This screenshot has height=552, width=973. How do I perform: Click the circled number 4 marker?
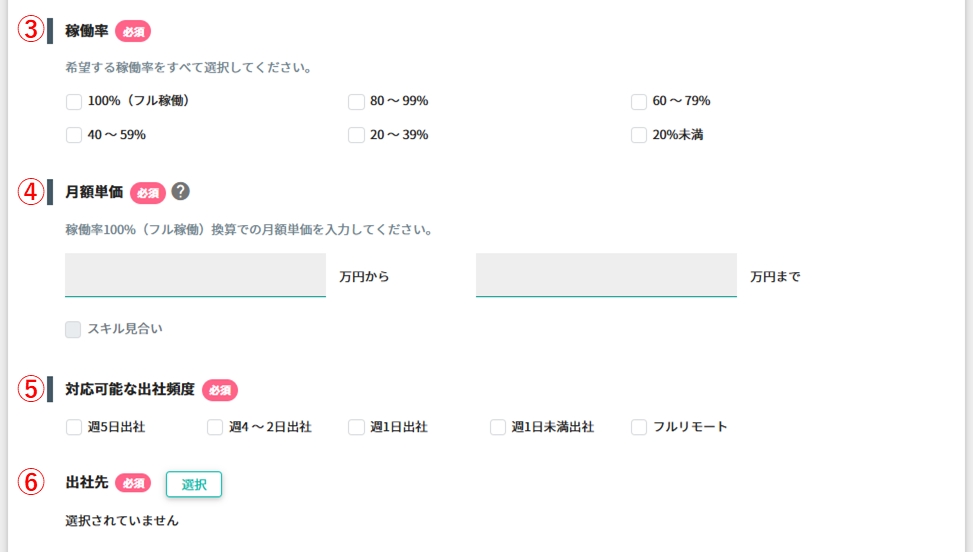[x=31, y=192]
